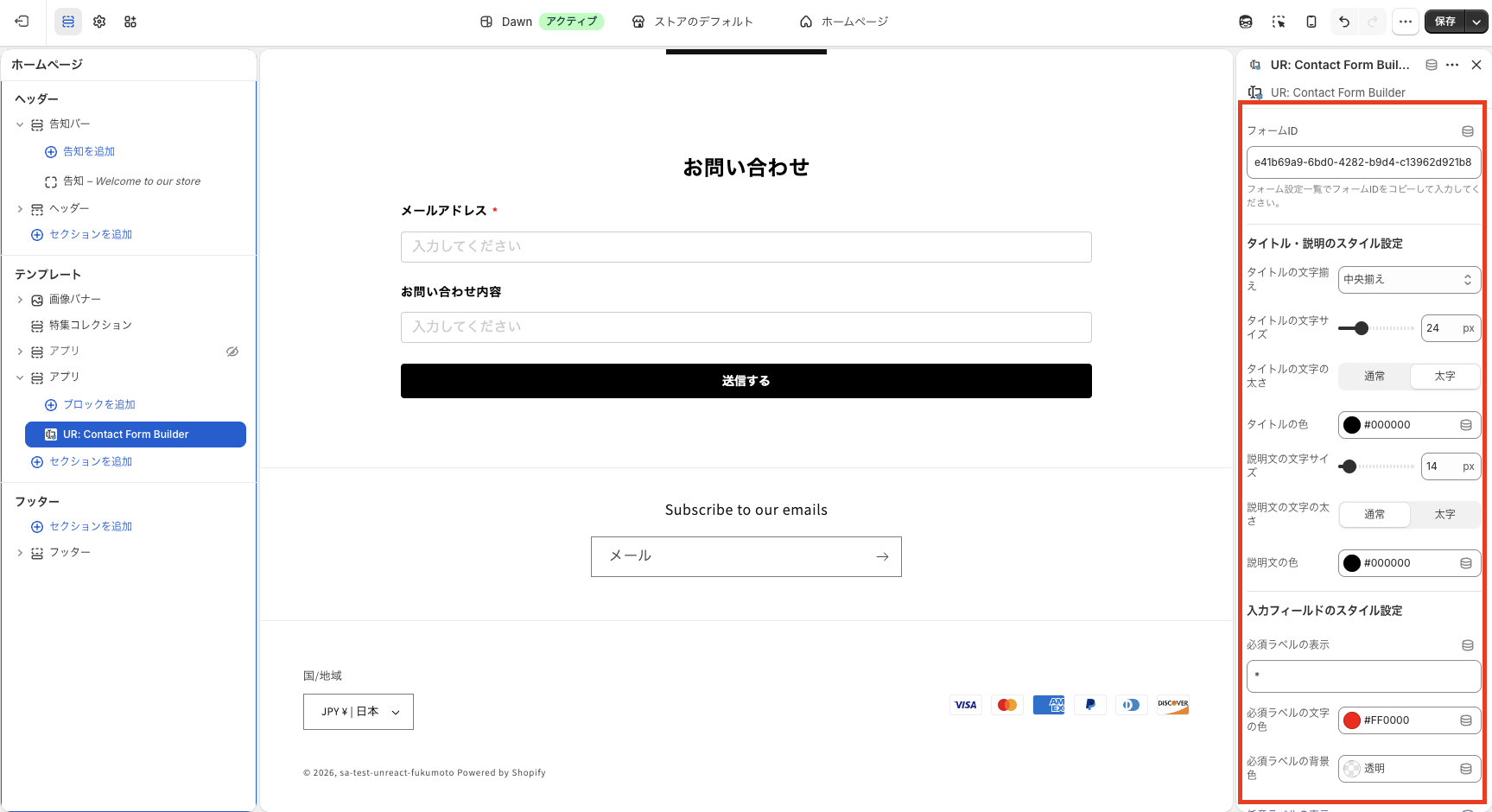
Task: Click the Mastercard payment icon
Action: tap(1007, 705)
